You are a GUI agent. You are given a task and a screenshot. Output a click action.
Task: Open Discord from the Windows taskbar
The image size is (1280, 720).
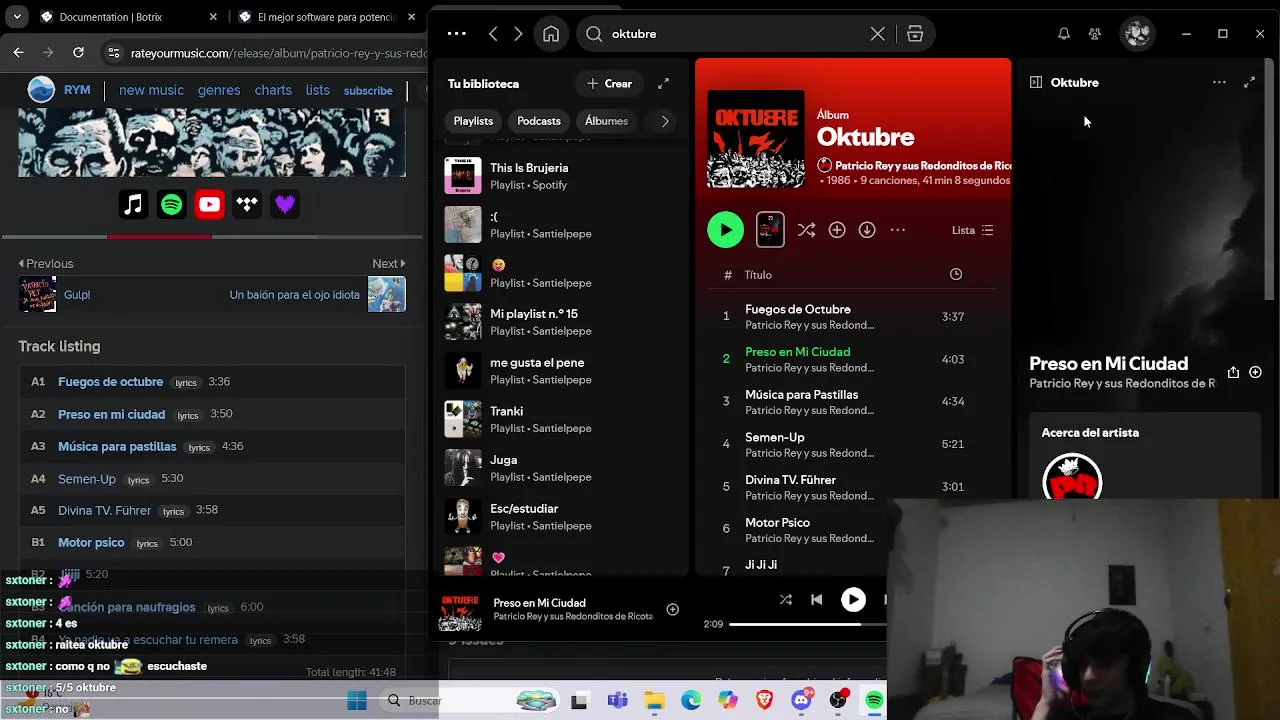(x=801, y=701)
